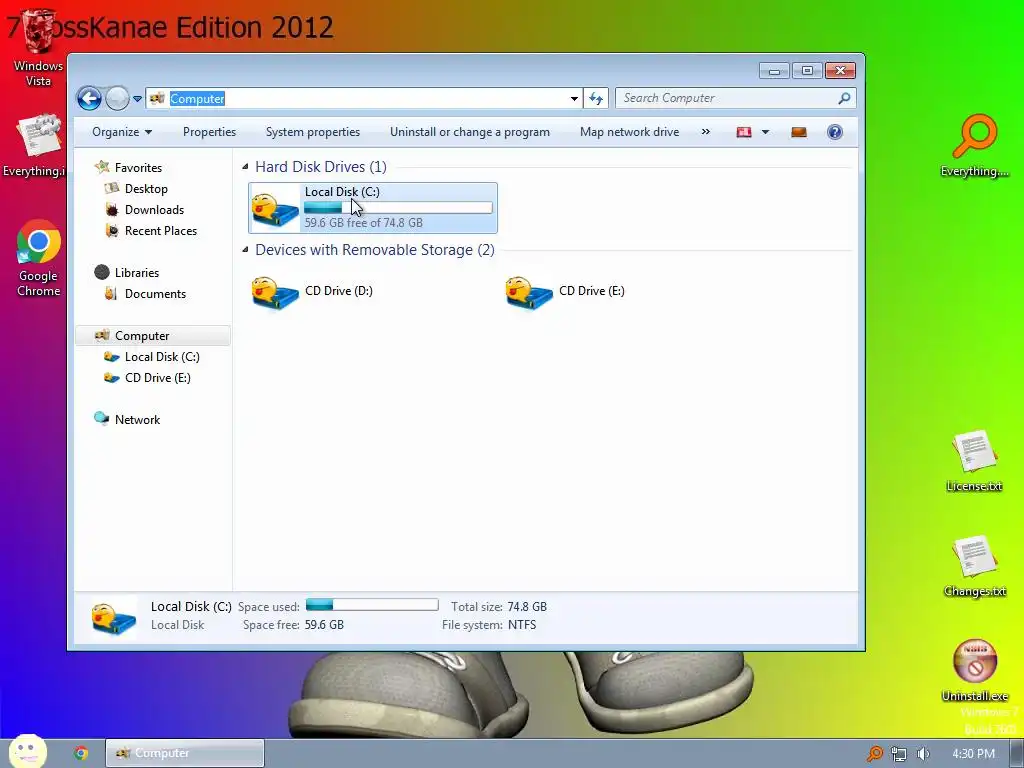The width and height of the screenshot is (1024, 768).
Task: Click the Space used bar in details pane
Action: 372,605
